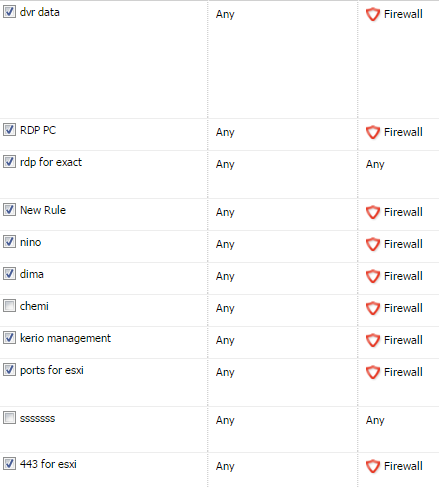The width and height of the screenshot is (439, 487).
Task: Click the Firewall shield icon in nino row
Action: [x=373, y=244]
